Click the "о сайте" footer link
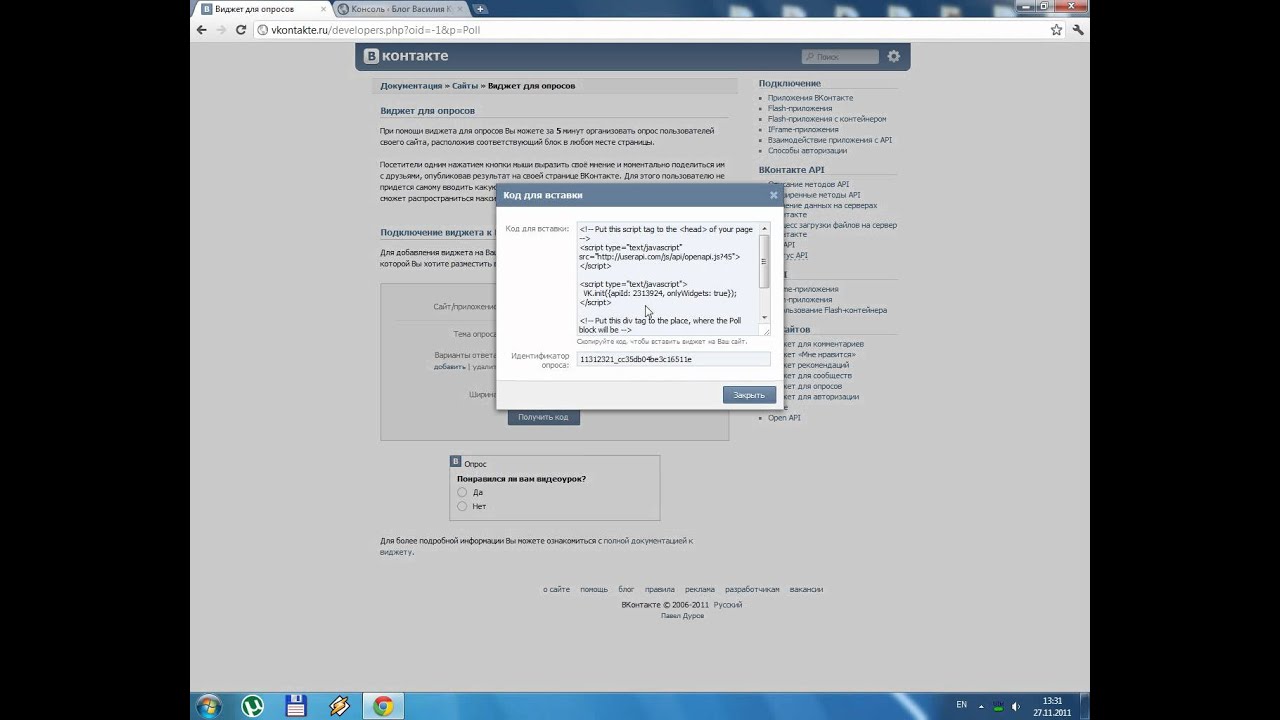1280x720 pixels. pyautogui.click(x=556, y=589)
